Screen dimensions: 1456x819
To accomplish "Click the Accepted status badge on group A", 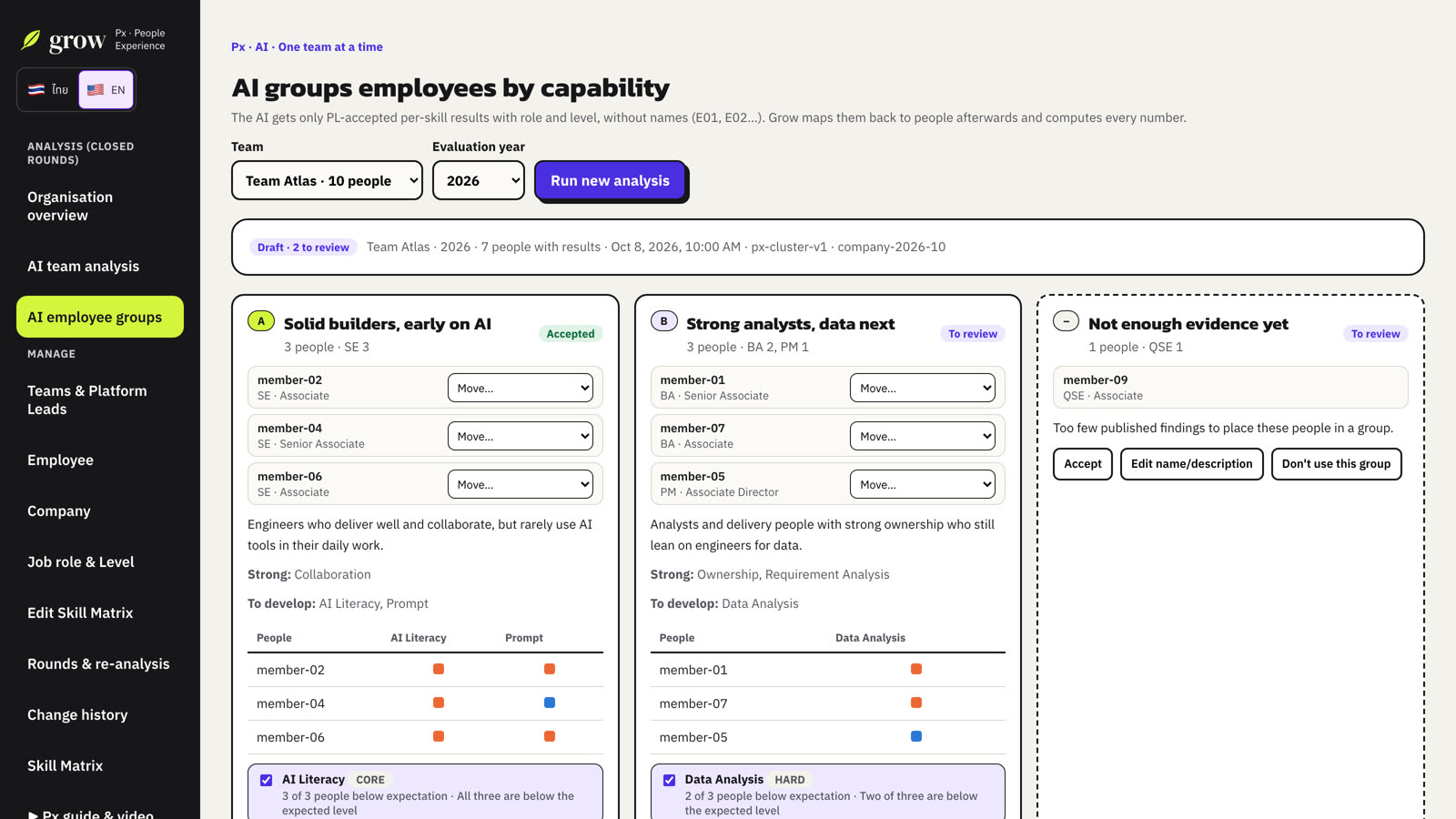I will coord(571,334).
